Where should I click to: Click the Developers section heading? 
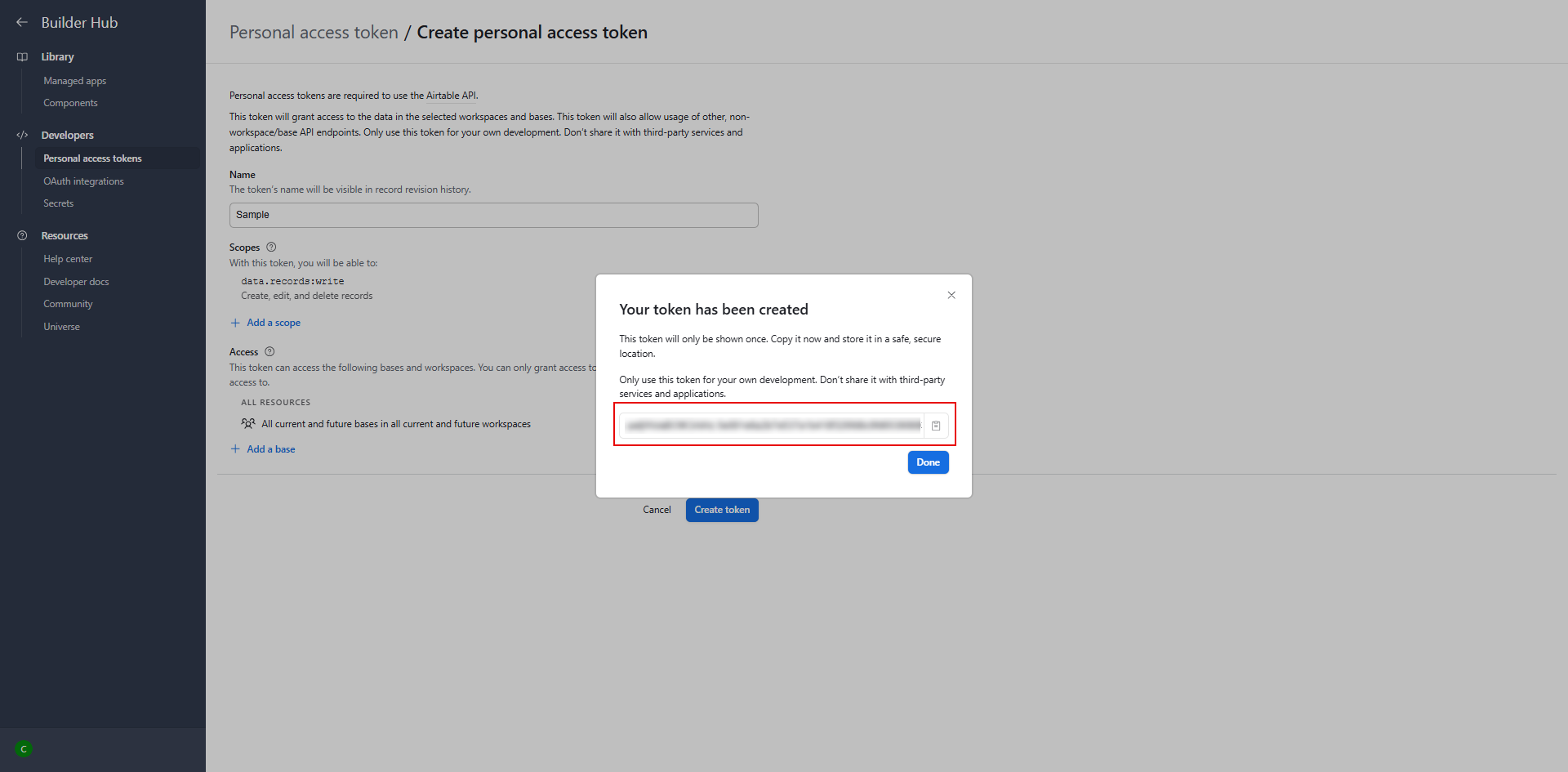68,136
